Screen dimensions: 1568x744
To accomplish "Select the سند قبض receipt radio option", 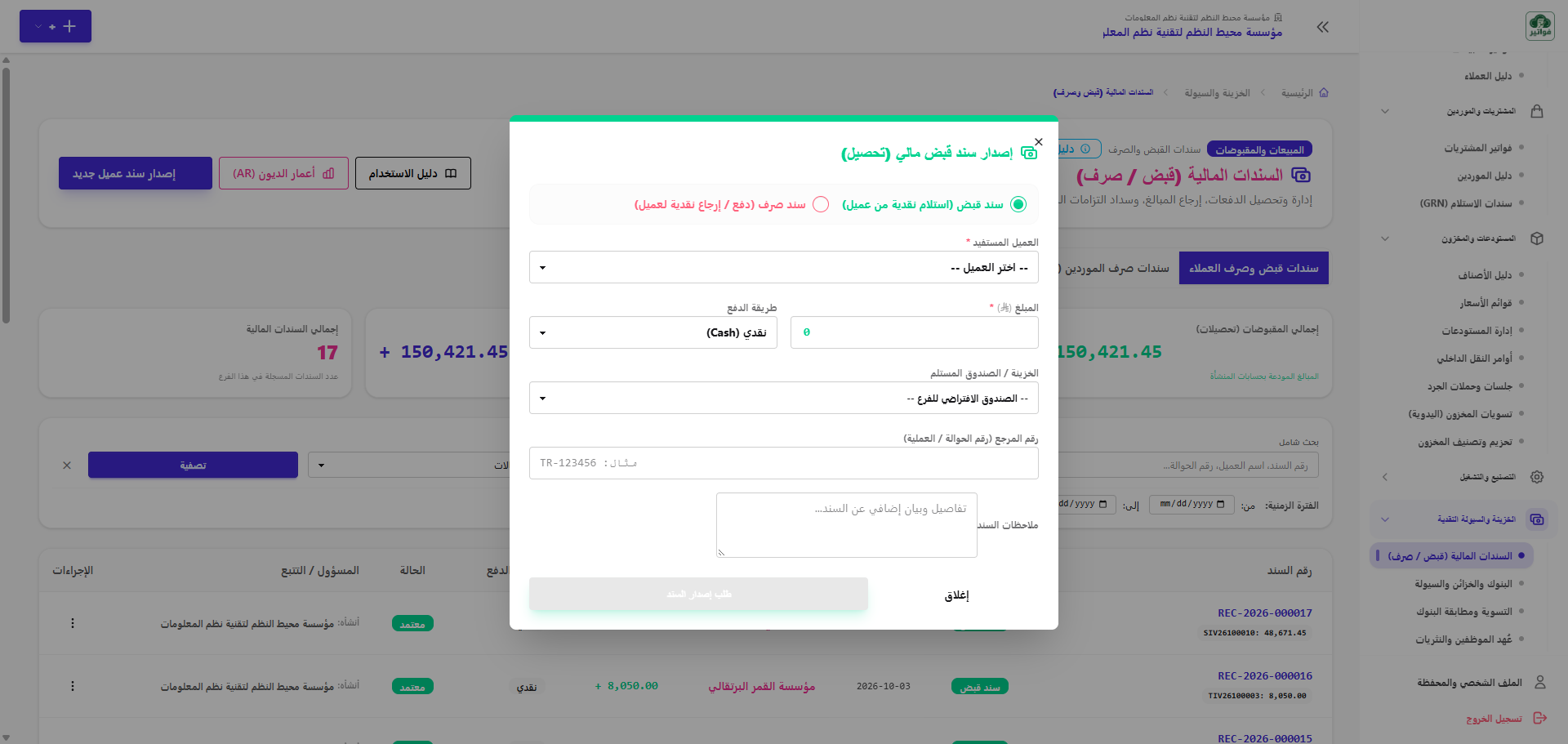I will point(1018,204).
